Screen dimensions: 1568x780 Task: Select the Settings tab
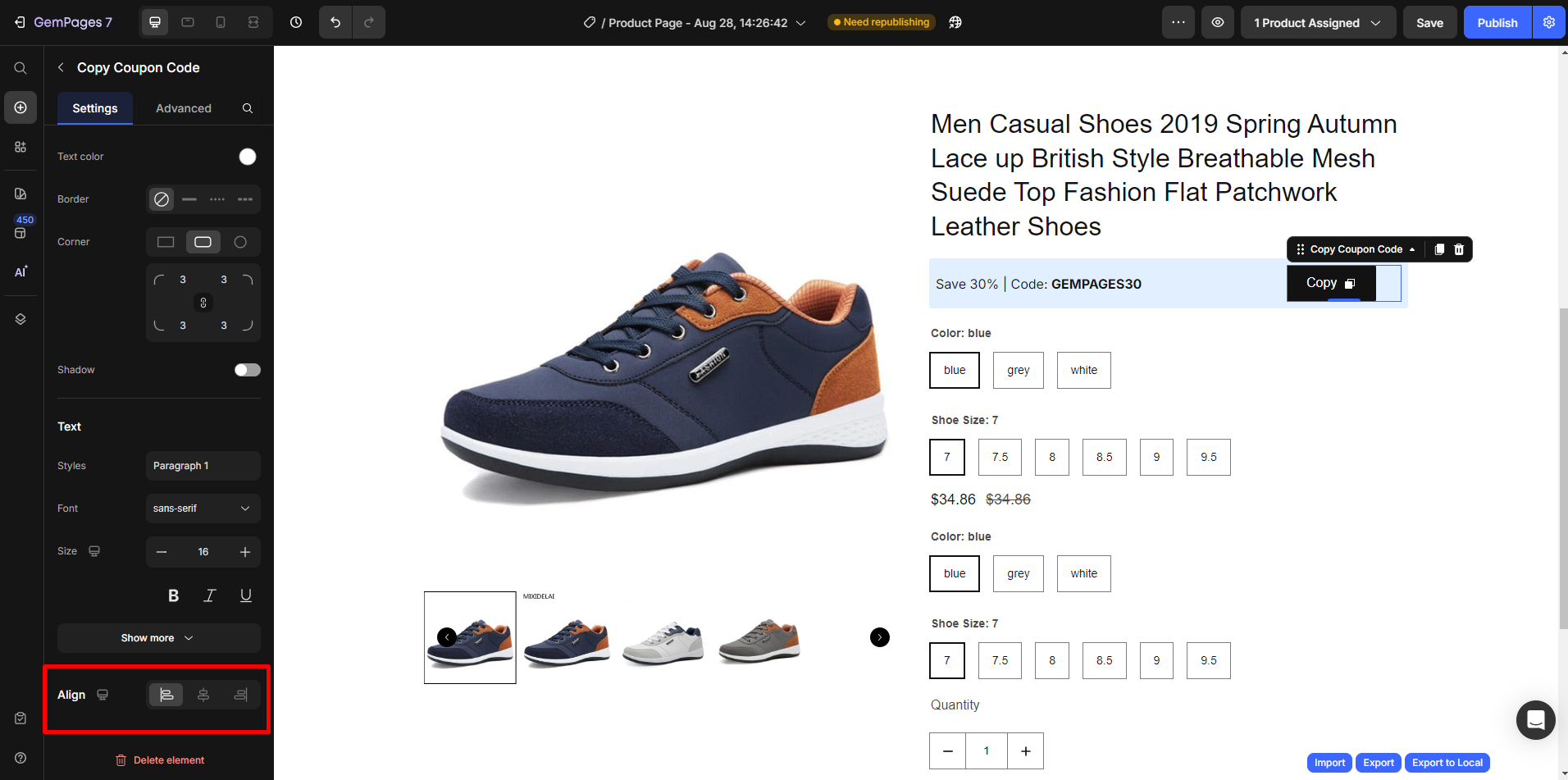pos(95,108)
